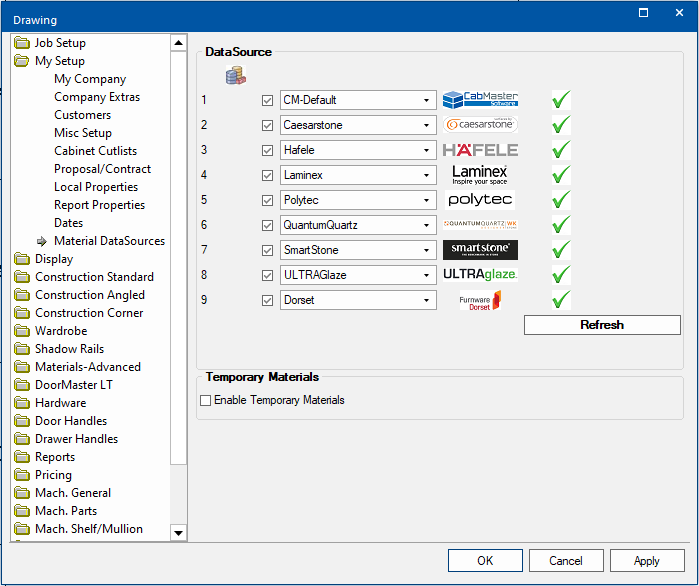Open the ULTRAGlaze dropdown
Screen dimensions: 699x586
tap(427, 275)
